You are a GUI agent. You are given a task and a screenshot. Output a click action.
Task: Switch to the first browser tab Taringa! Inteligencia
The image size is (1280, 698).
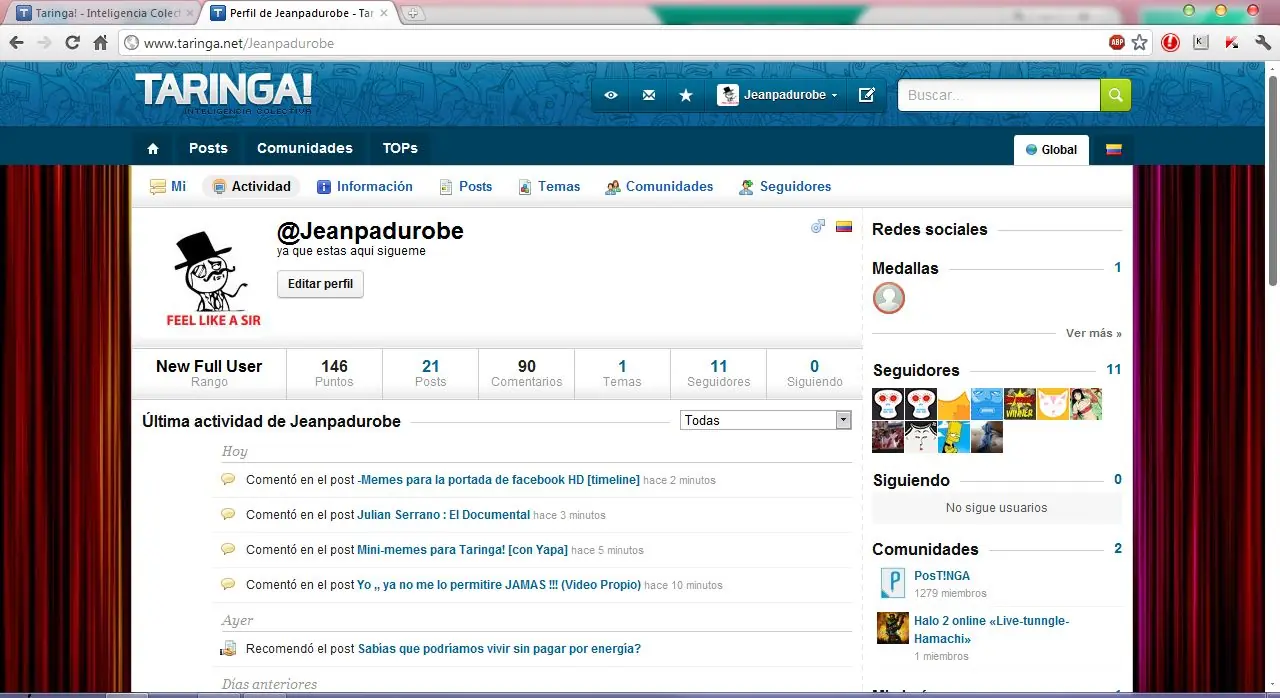(x=104, y=14)
